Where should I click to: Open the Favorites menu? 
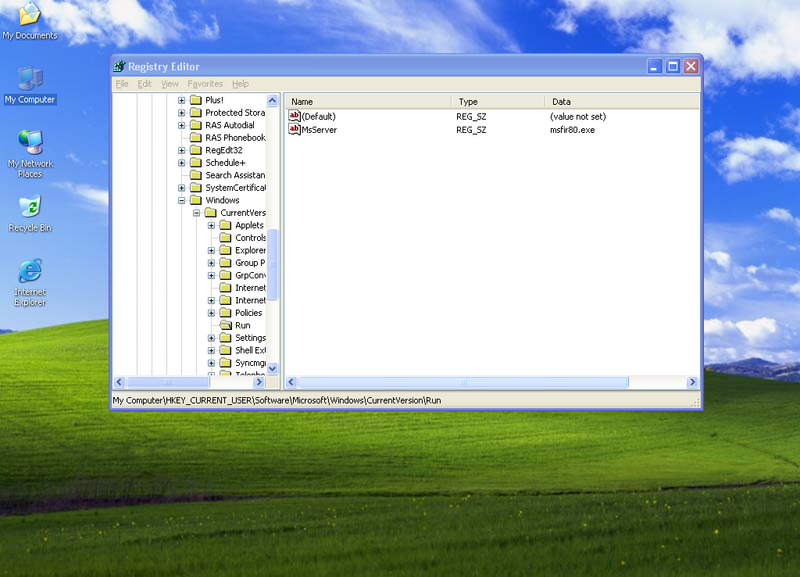(x=205, y=84)
